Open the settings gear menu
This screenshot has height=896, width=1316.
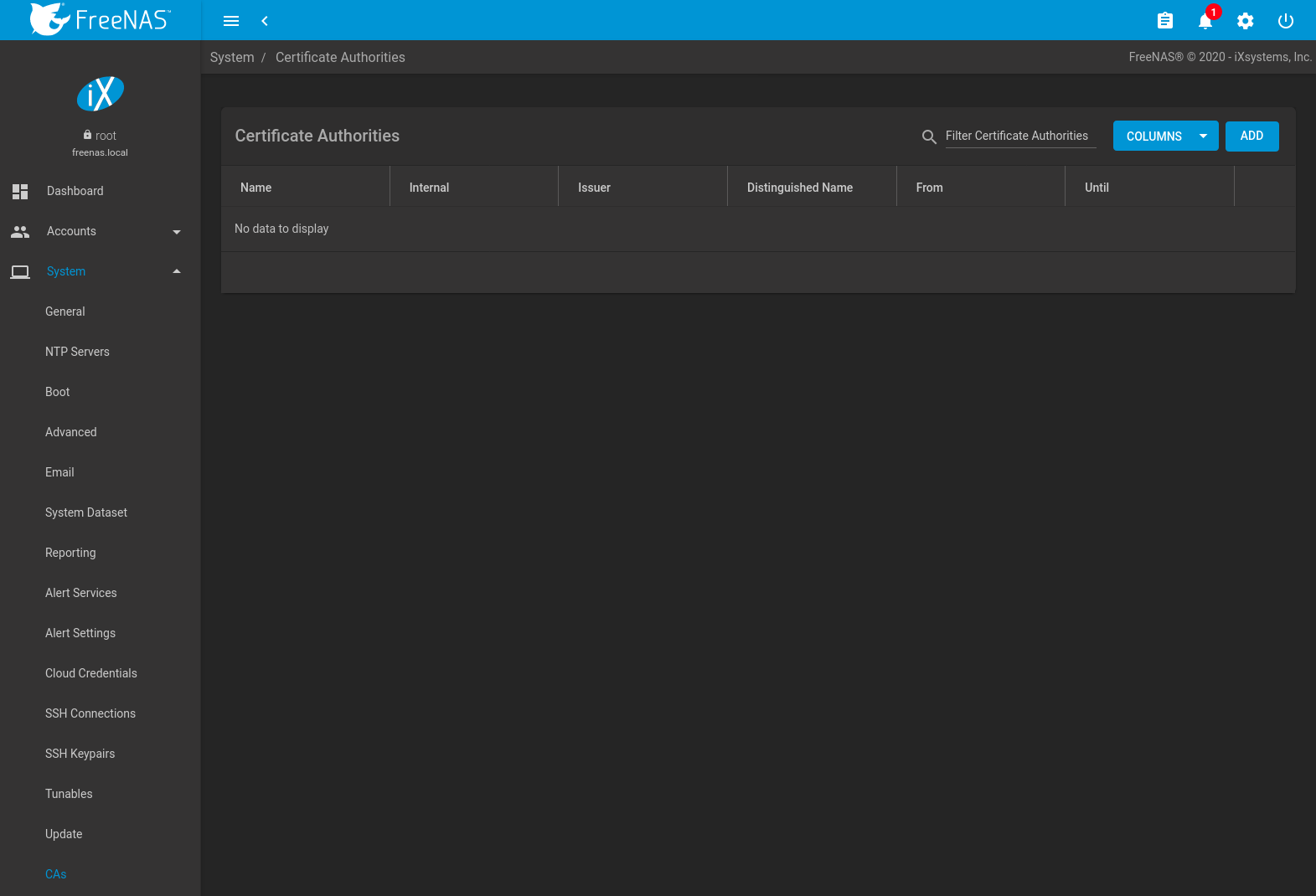(1245, 21)
